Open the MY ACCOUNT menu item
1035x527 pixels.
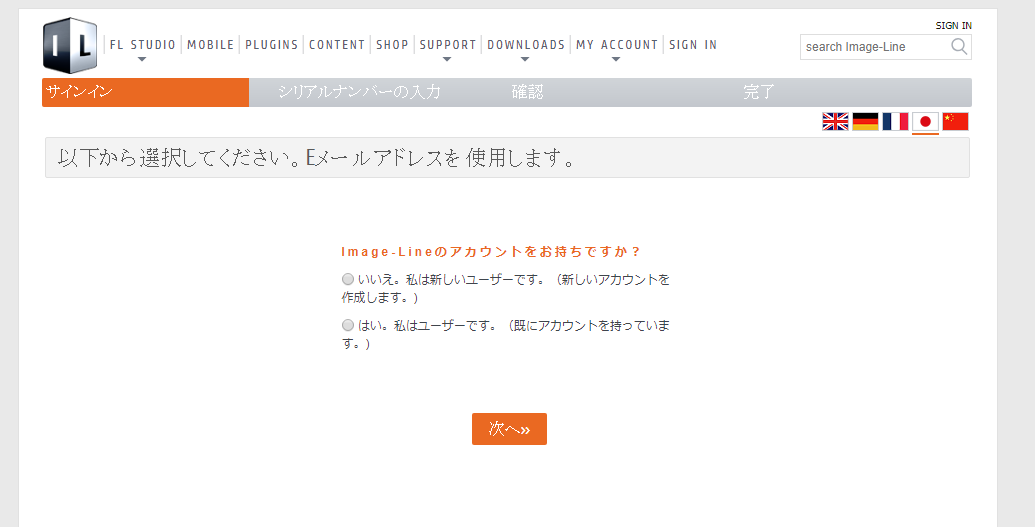pos(617,45)
